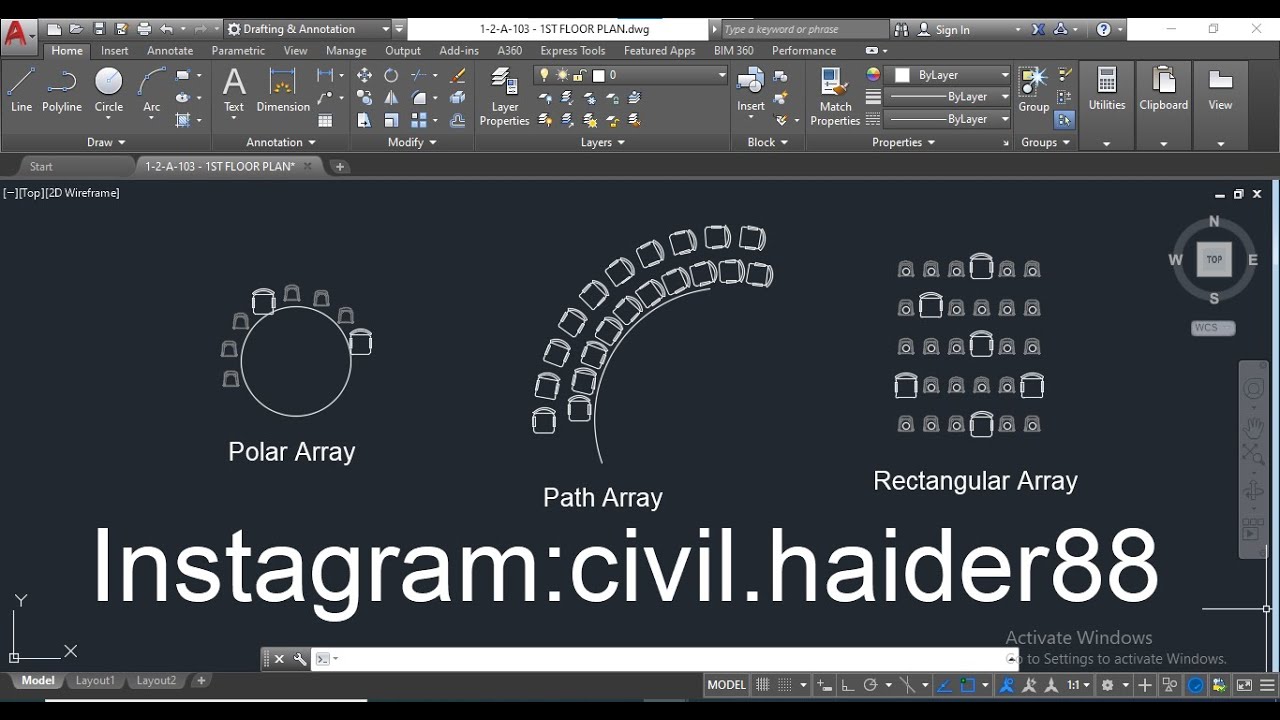
Task: Expand the Annotation panel
Action: click(x=281, y=142)
